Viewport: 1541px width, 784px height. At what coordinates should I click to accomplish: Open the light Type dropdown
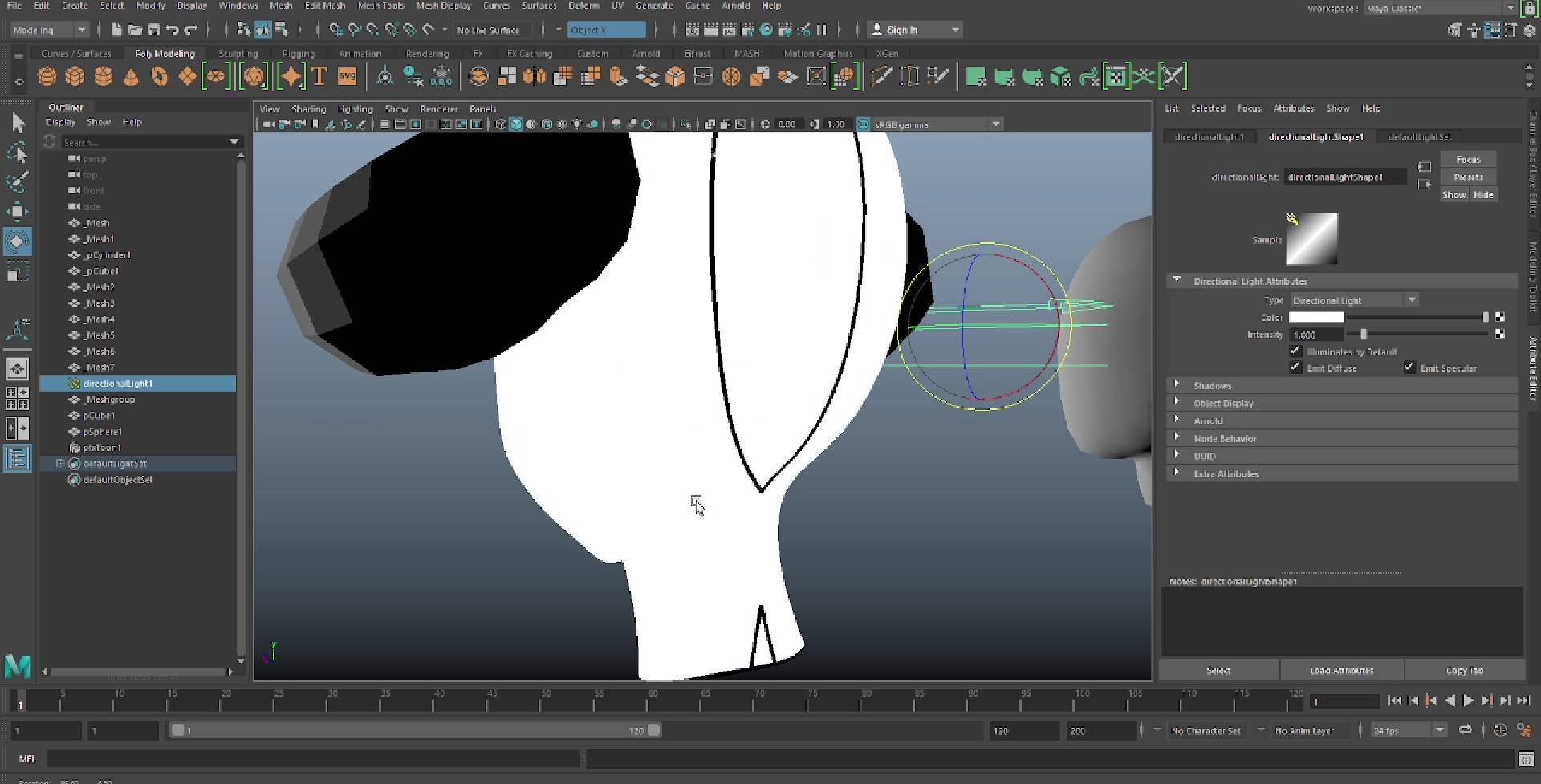[1411, 299]
